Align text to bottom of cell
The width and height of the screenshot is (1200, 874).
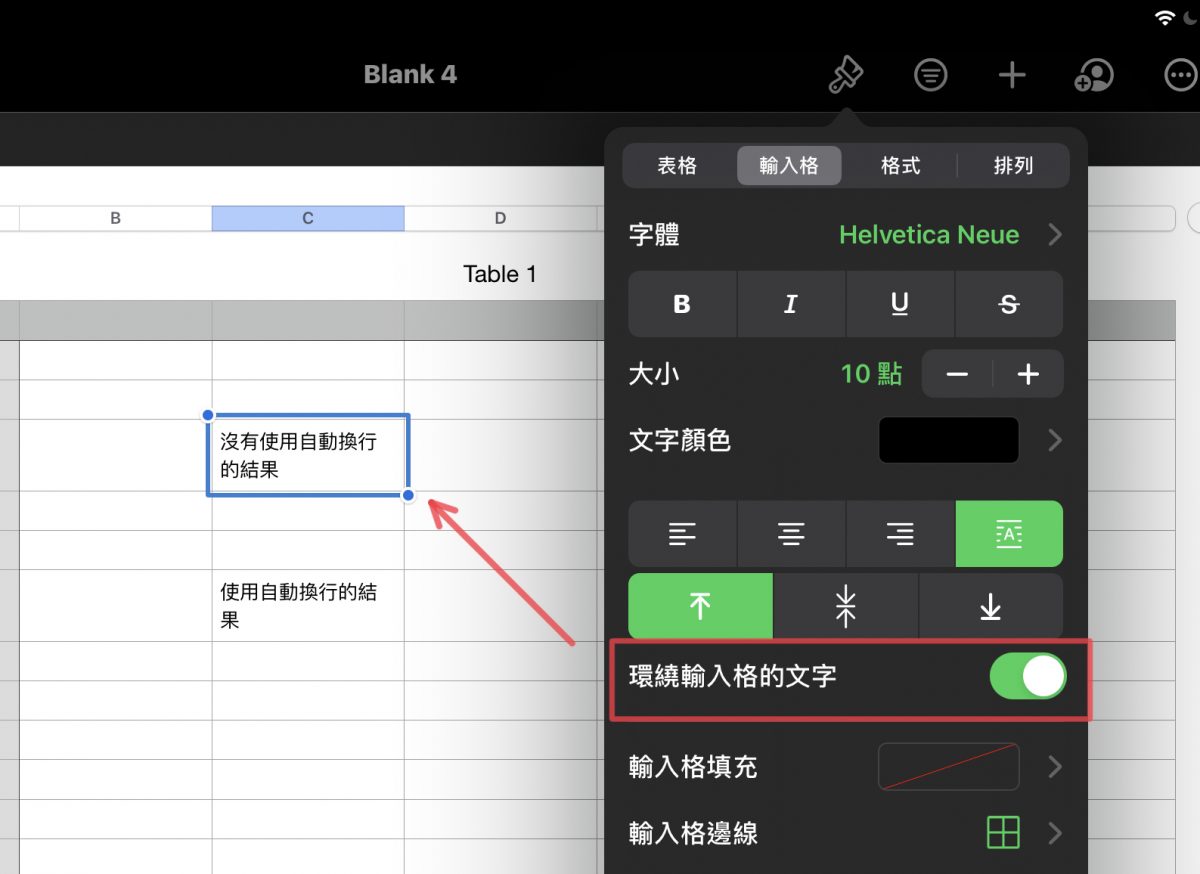(x=991, y=606)
